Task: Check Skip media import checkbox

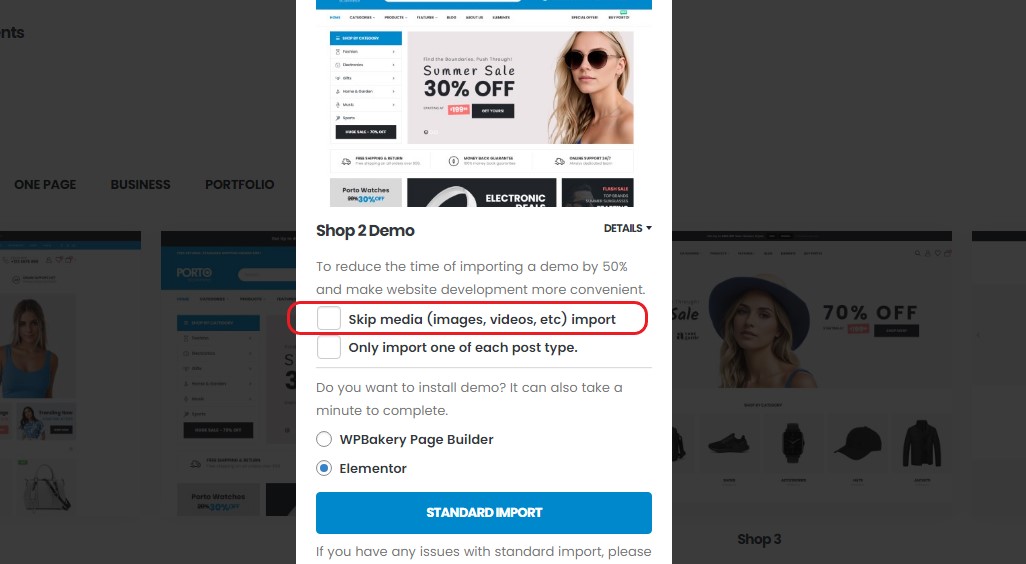Action: tap(328, 318)
